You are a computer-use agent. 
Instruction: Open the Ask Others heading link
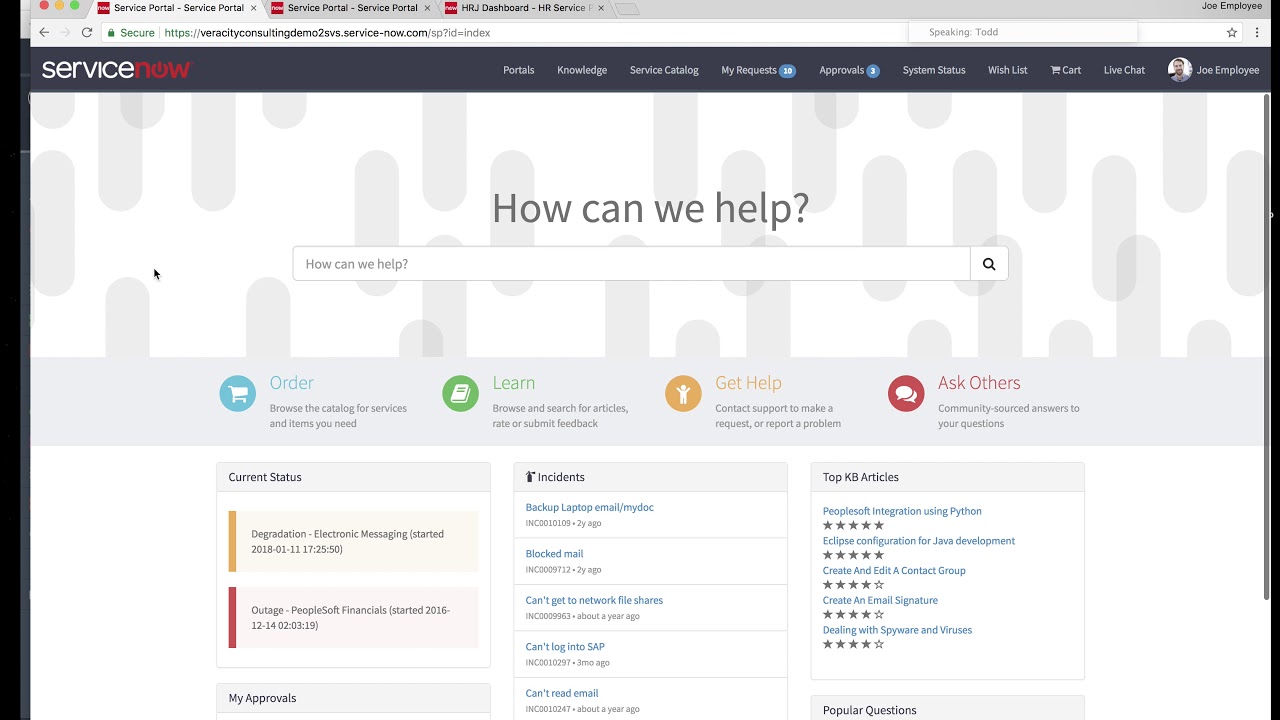[x=979, y=383]
